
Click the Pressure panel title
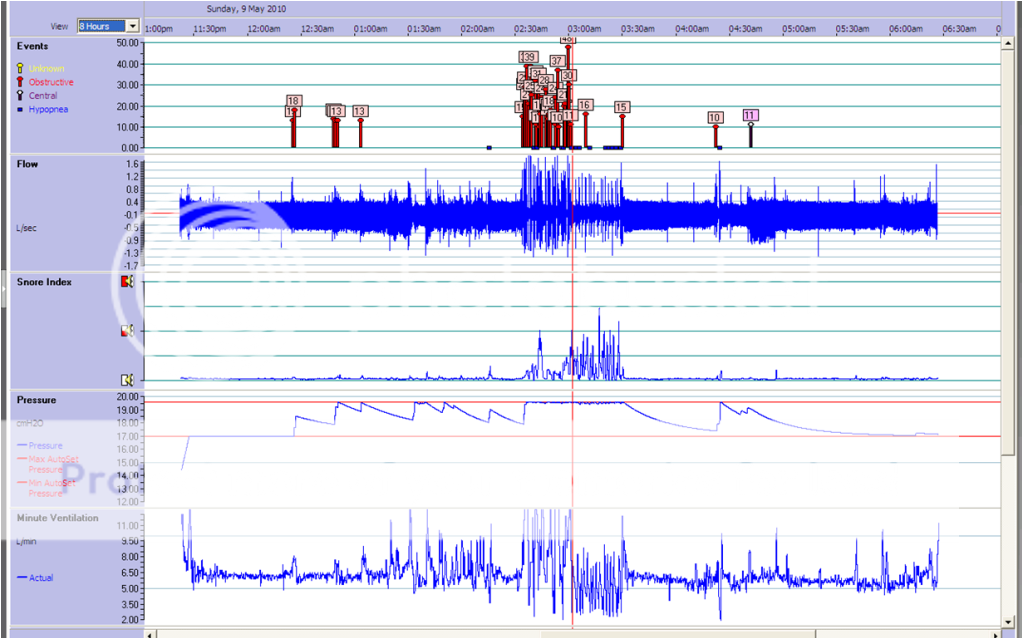(36, 400)
